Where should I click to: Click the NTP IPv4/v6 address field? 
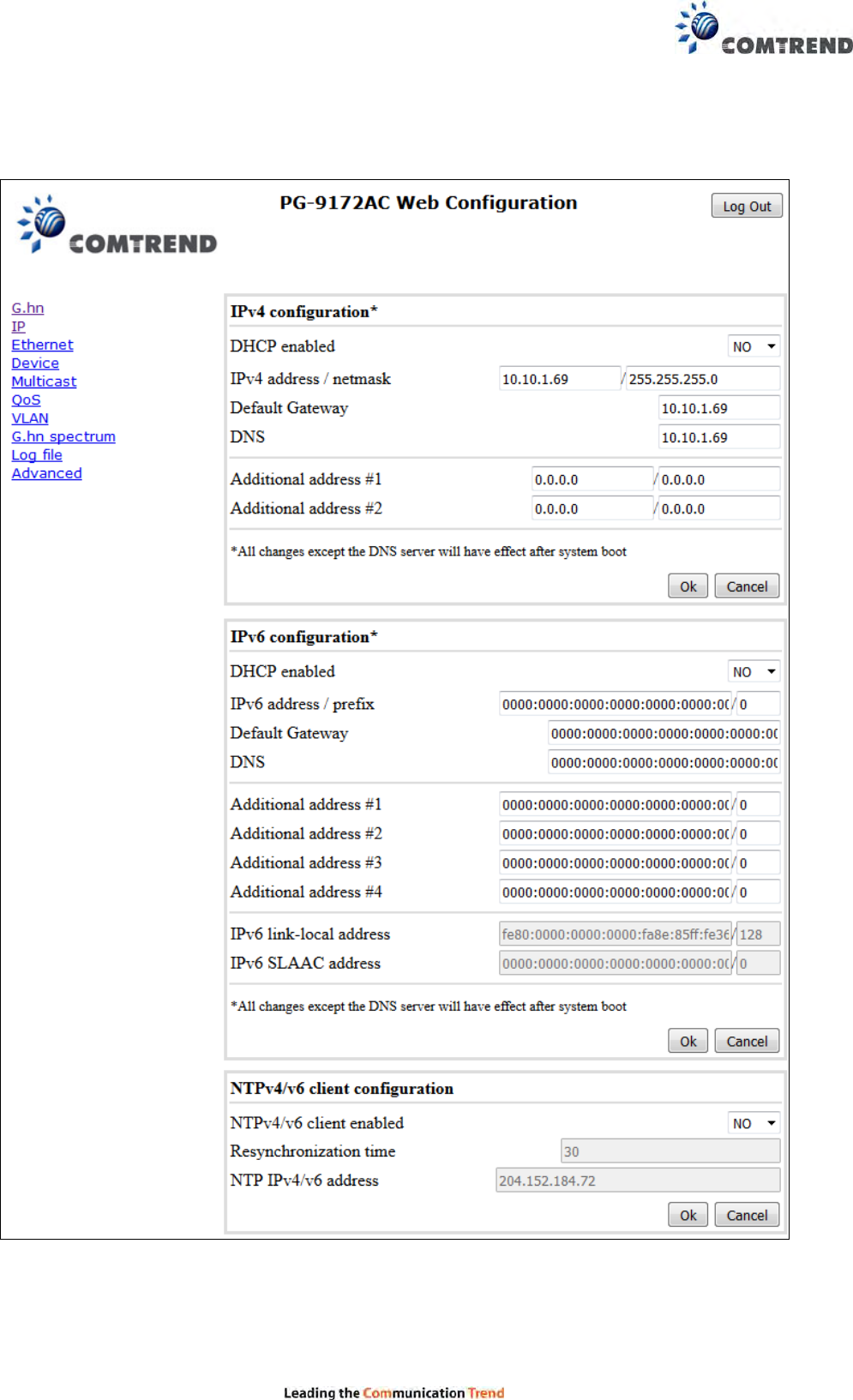click(x=638, y=1181)
